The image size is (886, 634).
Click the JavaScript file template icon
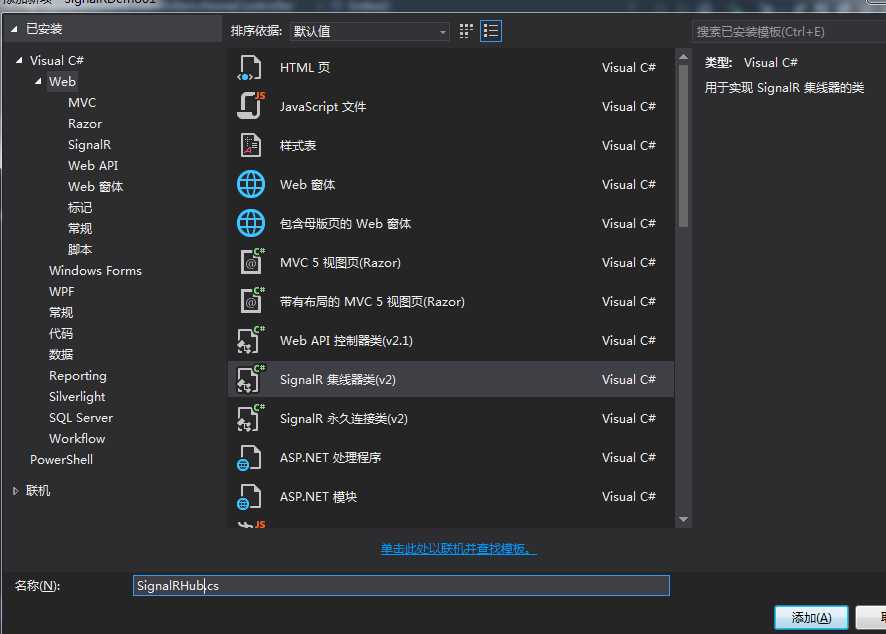coord(250,106)
